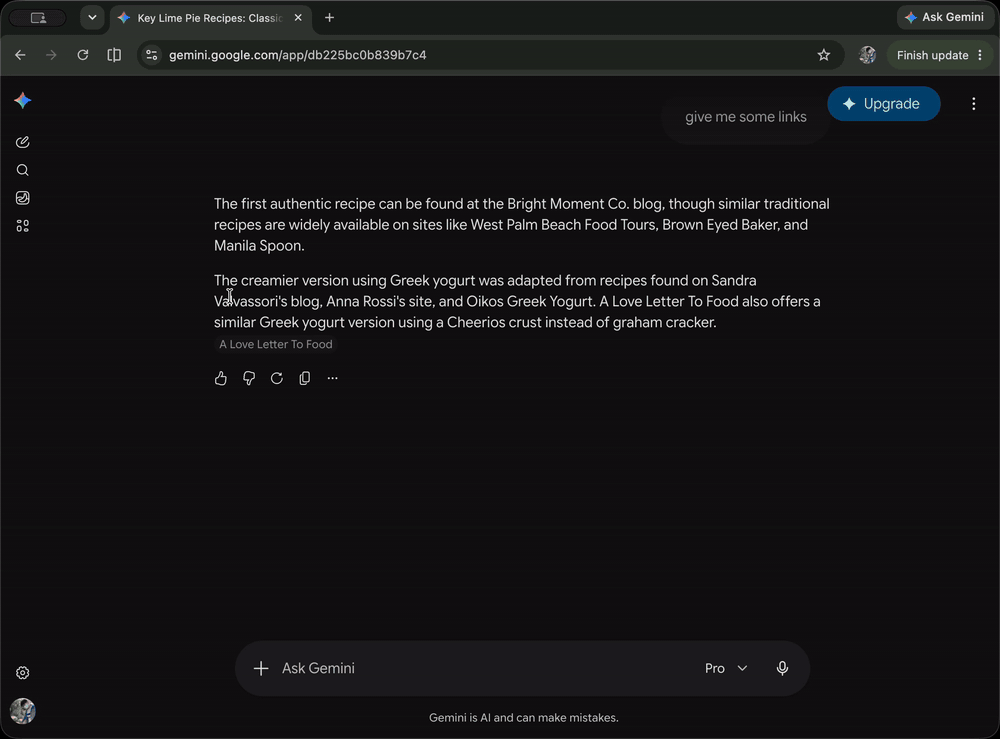Viewport: 1000px width, 739px height.
Task: Open the A Love Letter To Food source chip
Action: [276, 344]
